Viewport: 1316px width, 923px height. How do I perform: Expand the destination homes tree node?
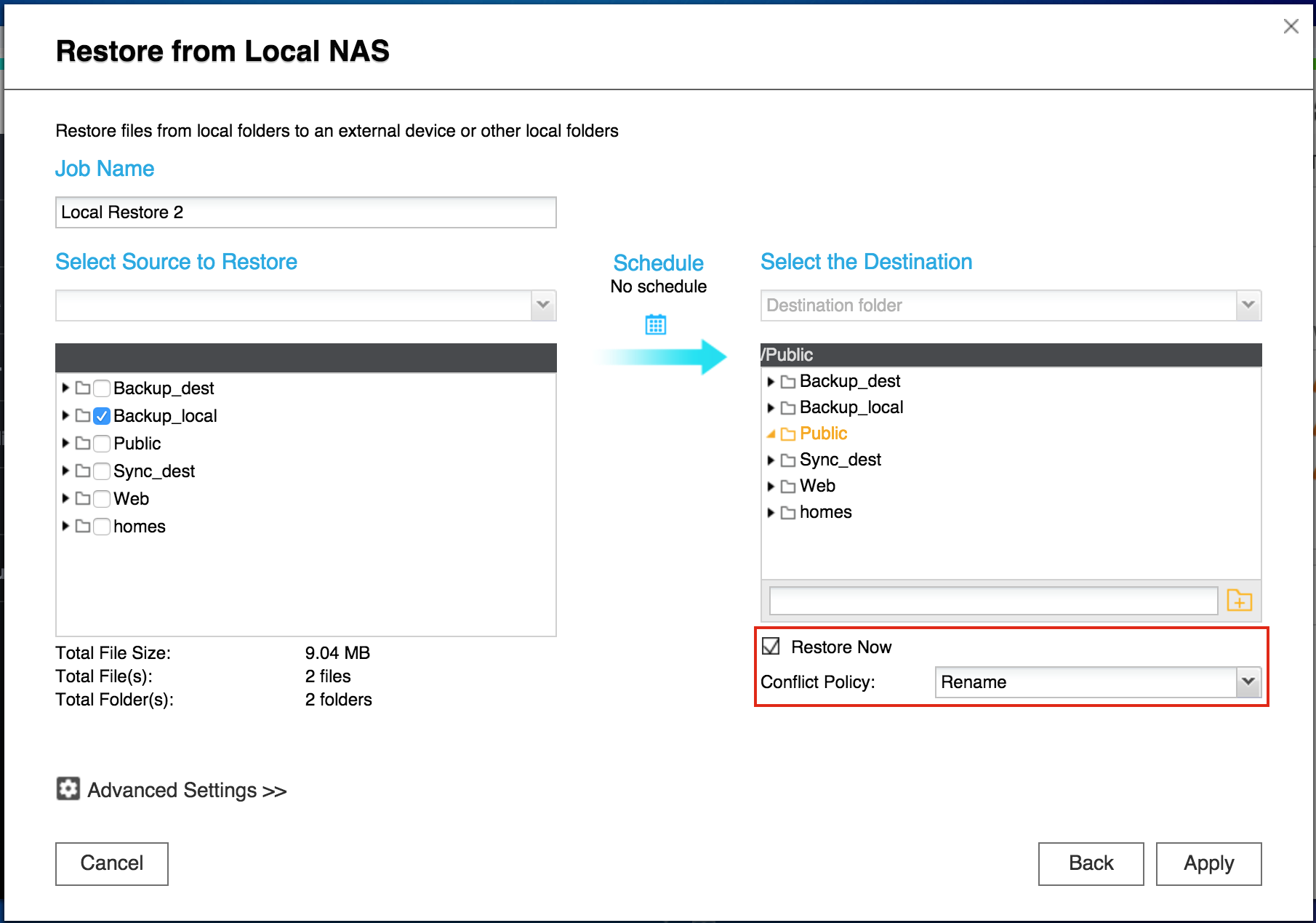click(771, 513)
